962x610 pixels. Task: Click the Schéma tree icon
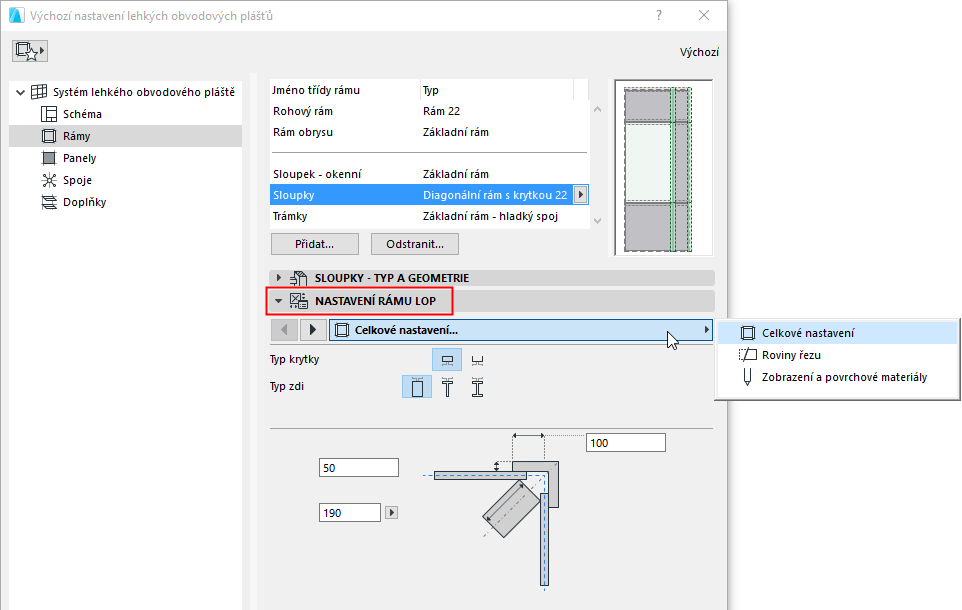48,114
